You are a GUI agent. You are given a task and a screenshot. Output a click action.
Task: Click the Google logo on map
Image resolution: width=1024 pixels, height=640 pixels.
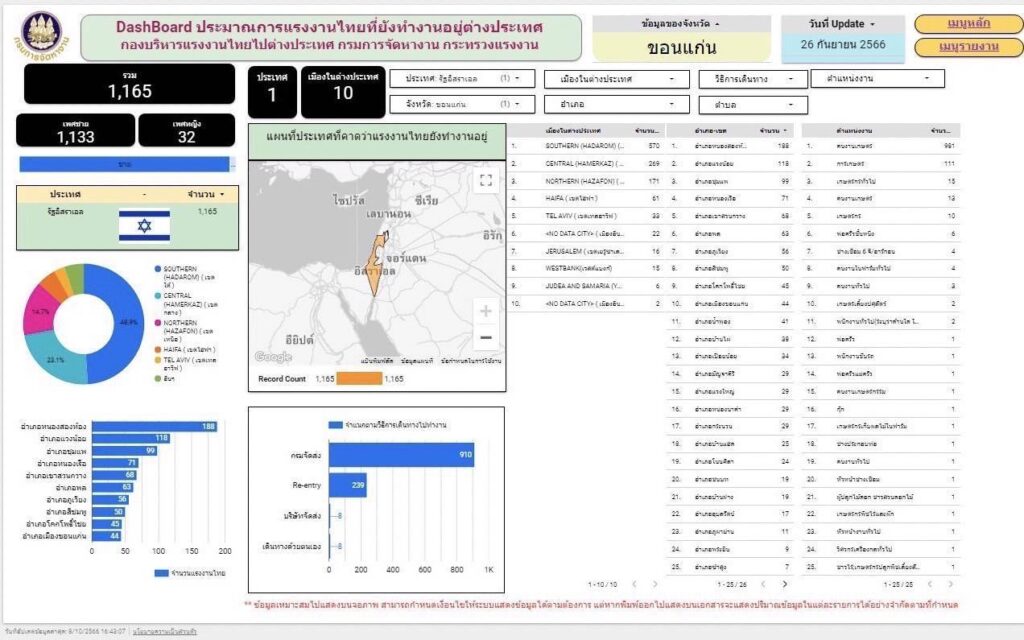[x=272, y=357]
